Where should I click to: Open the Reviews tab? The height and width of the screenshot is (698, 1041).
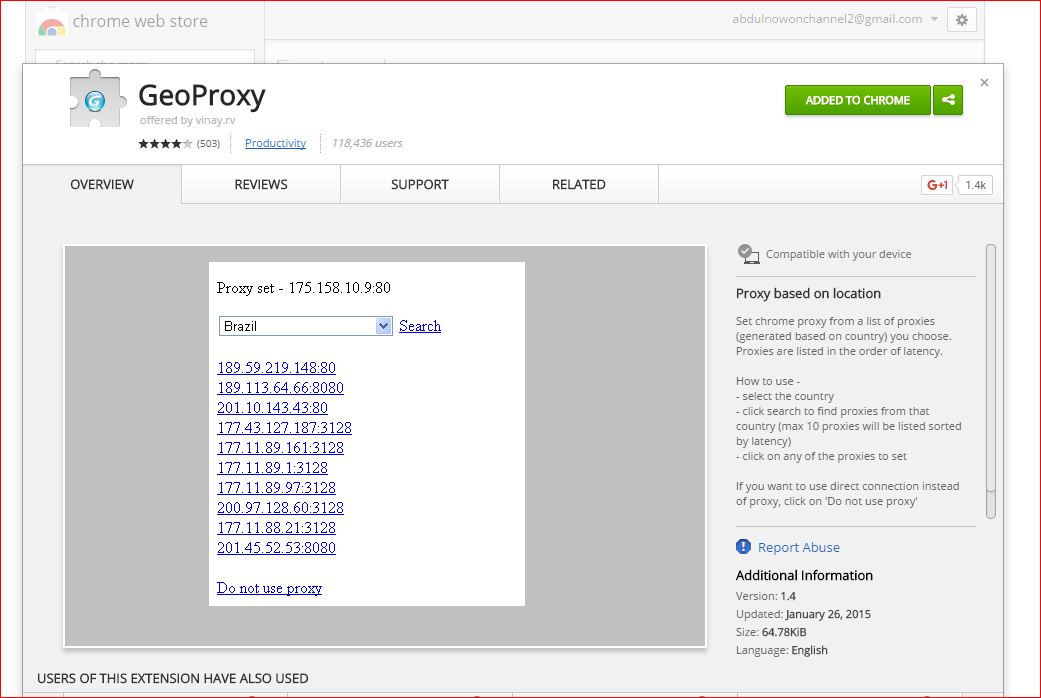pyautogui.click(x=261, y=185)
